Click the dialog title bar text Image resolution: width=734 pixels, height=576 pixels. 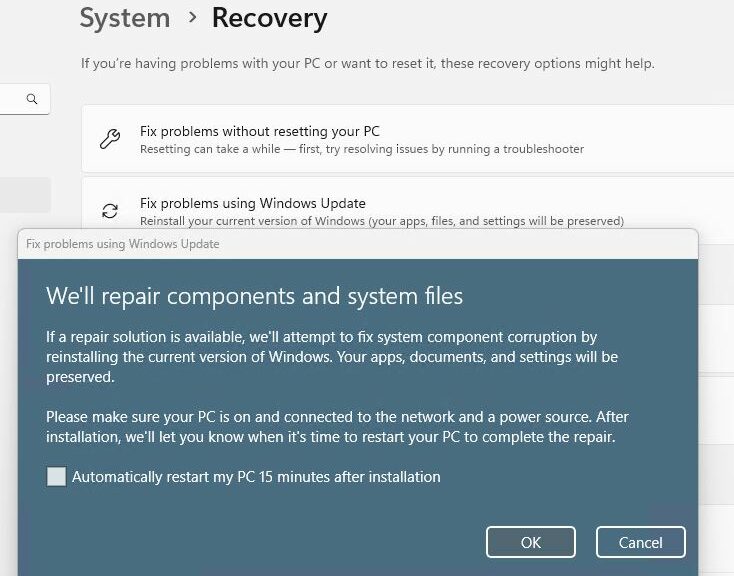(x=122, y=244)
